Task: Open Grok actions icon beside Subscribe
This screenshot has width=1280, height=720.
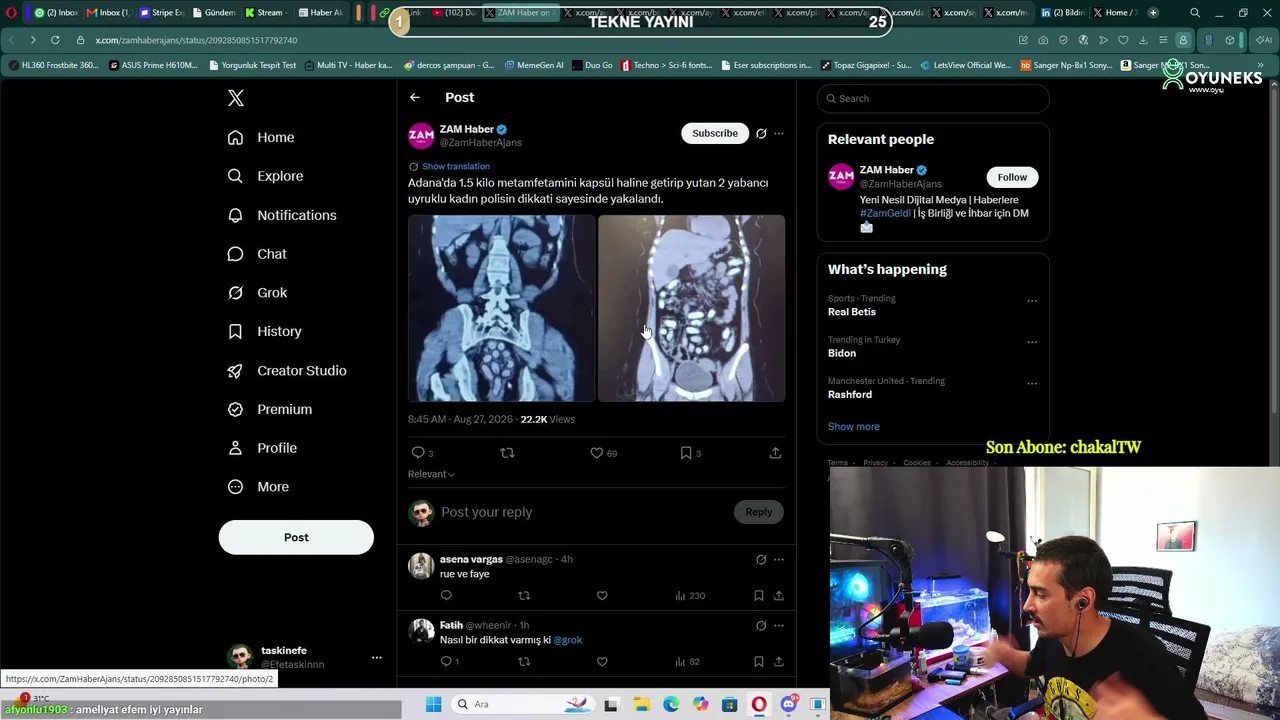Action: pyautogui.click(x=761, y=133)
